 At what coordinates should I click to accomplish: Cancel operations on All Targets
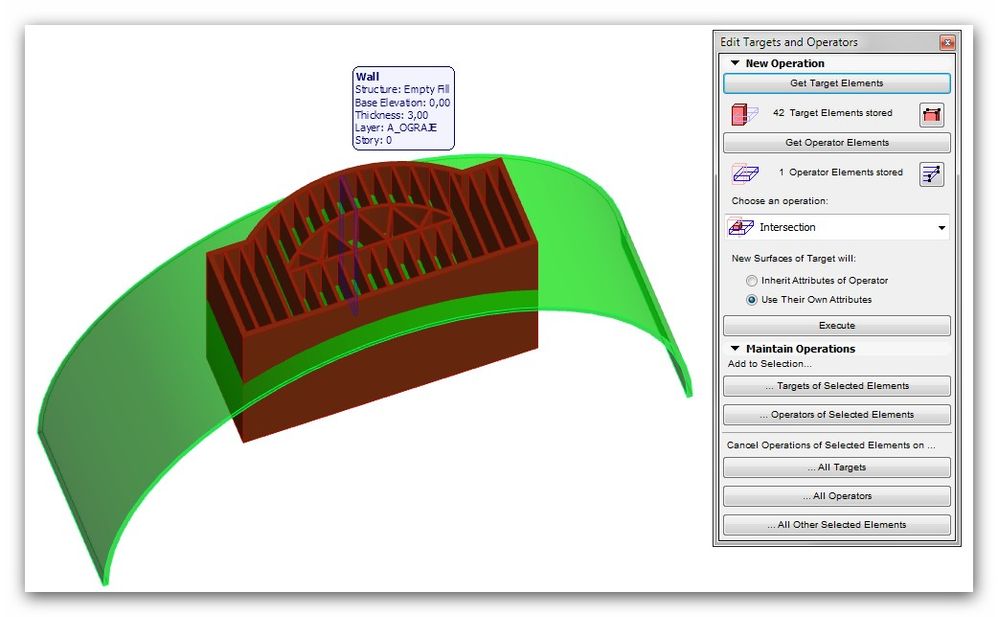click(x=836, y=467)
